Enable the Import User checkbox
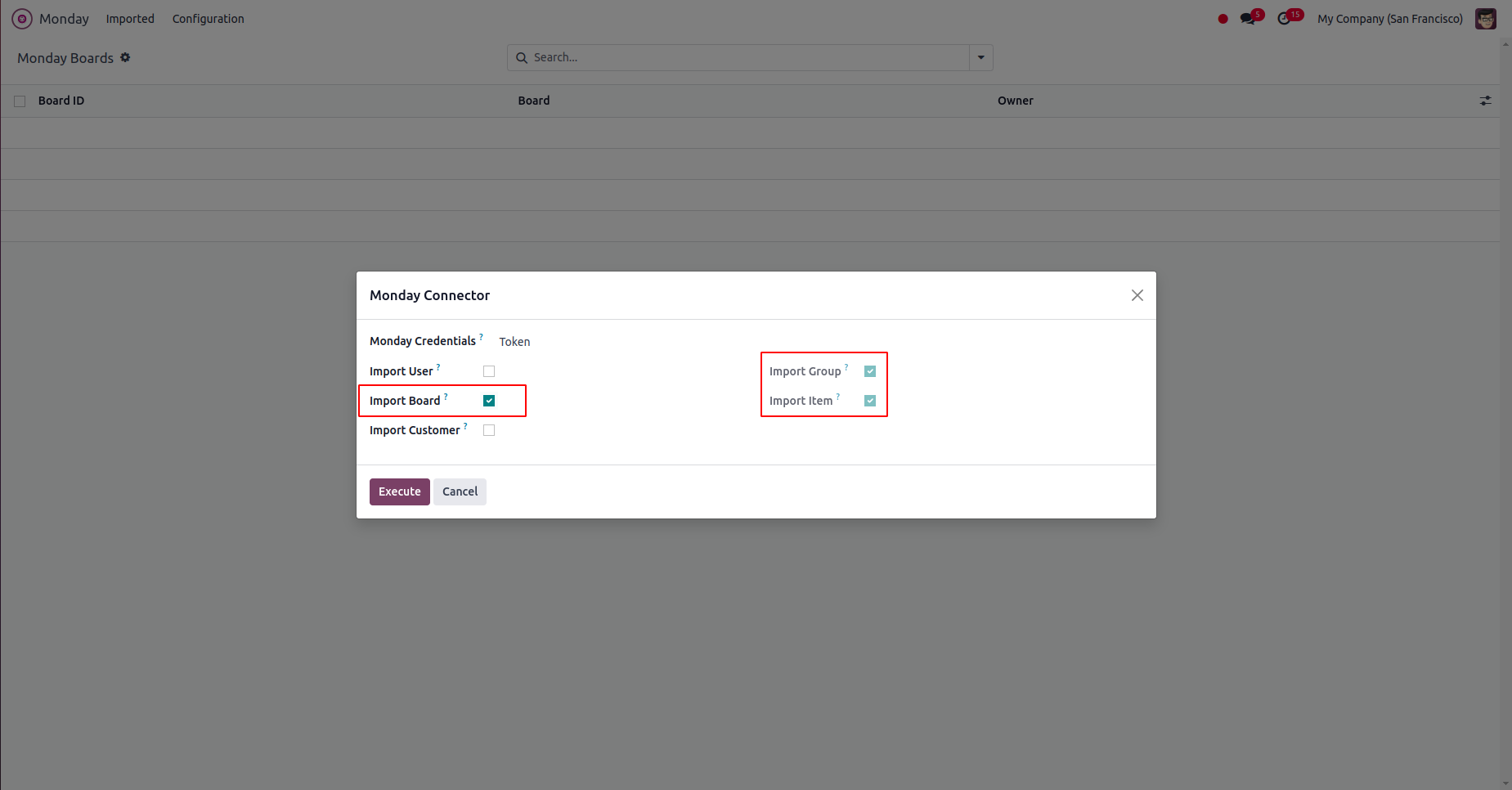This screenshot has width=1512, height=790. tap(489, 371)
